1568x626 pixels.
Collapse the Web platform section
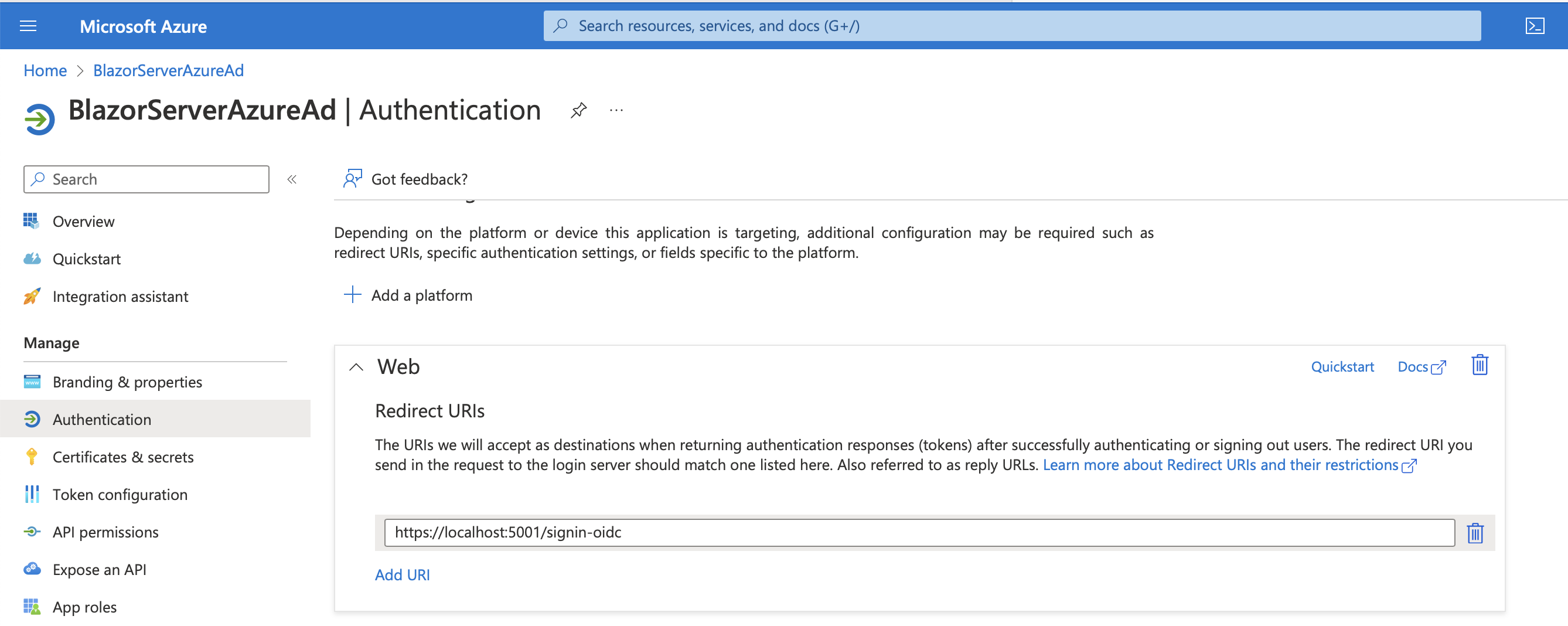(x=356, y=367)
